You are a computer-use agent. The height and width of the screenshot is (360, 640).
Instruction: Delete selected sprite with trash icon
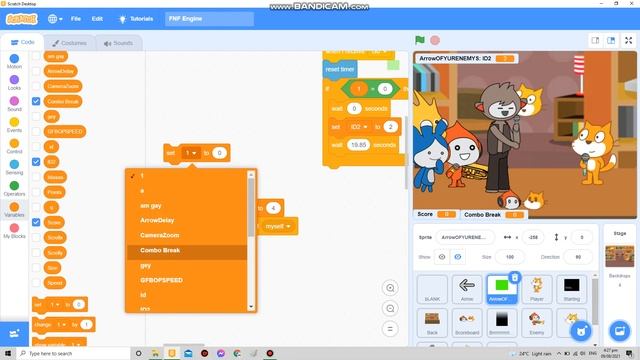point(515,278)
